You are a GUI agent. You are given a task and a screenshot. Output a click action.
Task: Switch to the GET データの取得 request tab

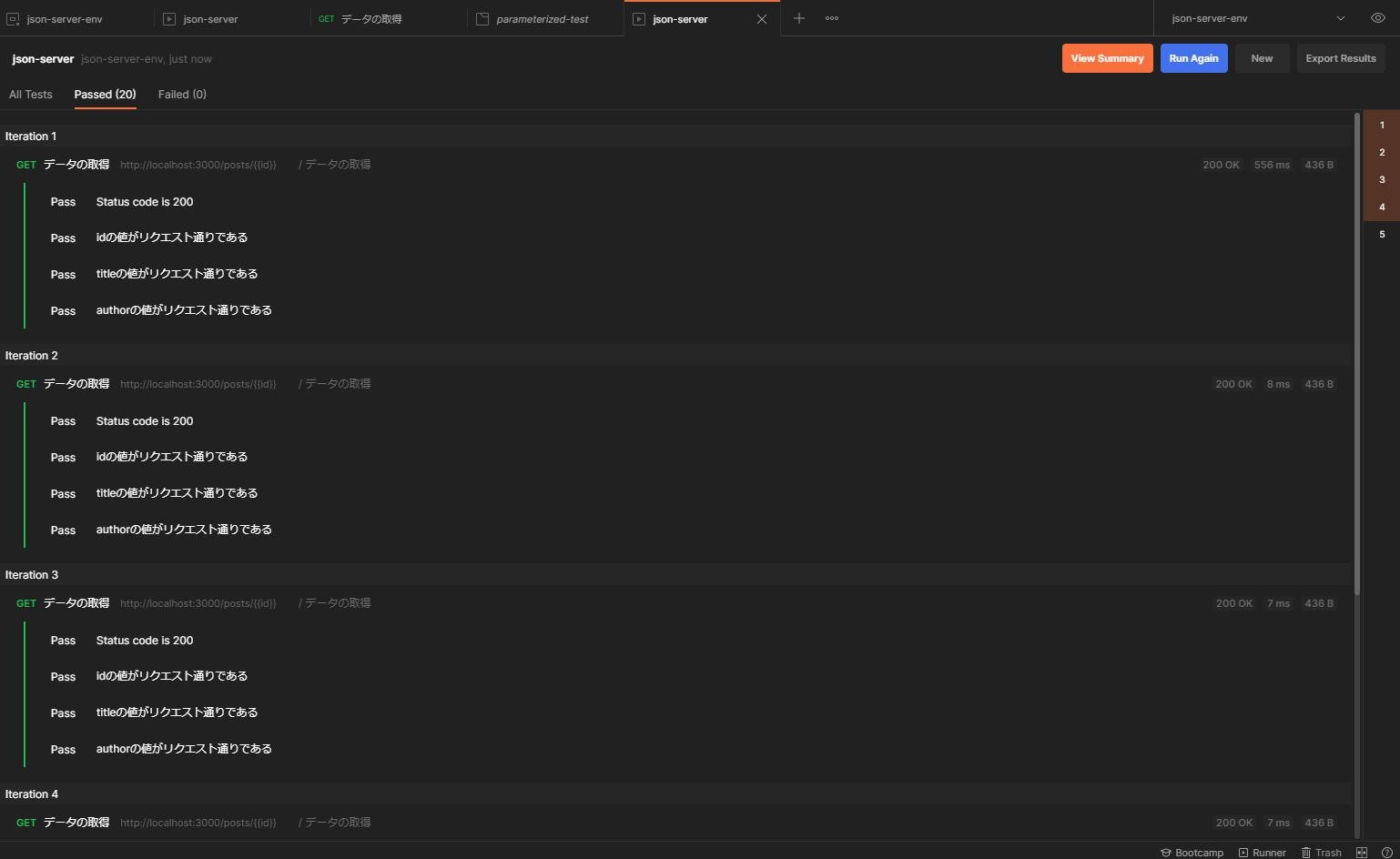(x=390, y=18)
